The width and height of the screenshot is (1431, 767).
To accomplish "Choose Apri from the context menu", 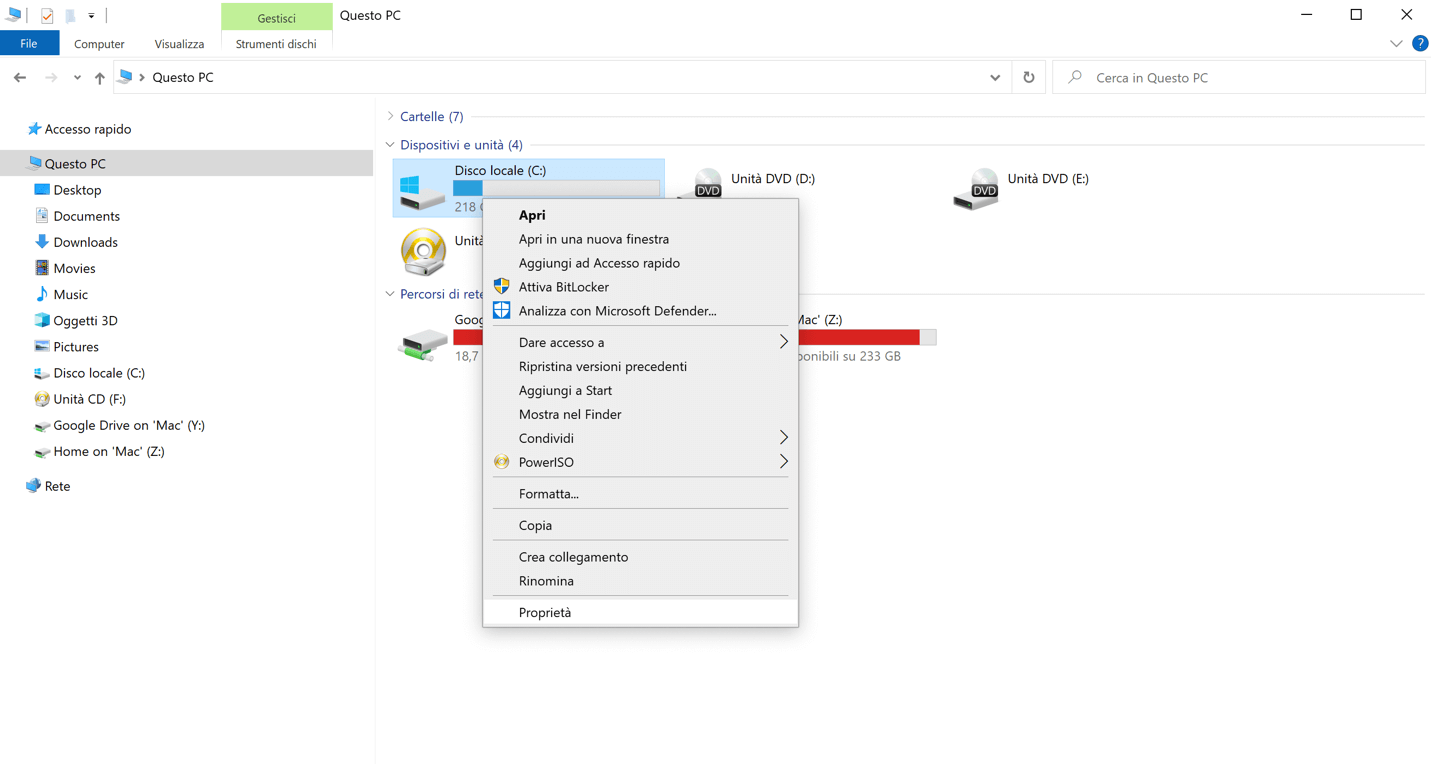I will [x=640, y=215].
